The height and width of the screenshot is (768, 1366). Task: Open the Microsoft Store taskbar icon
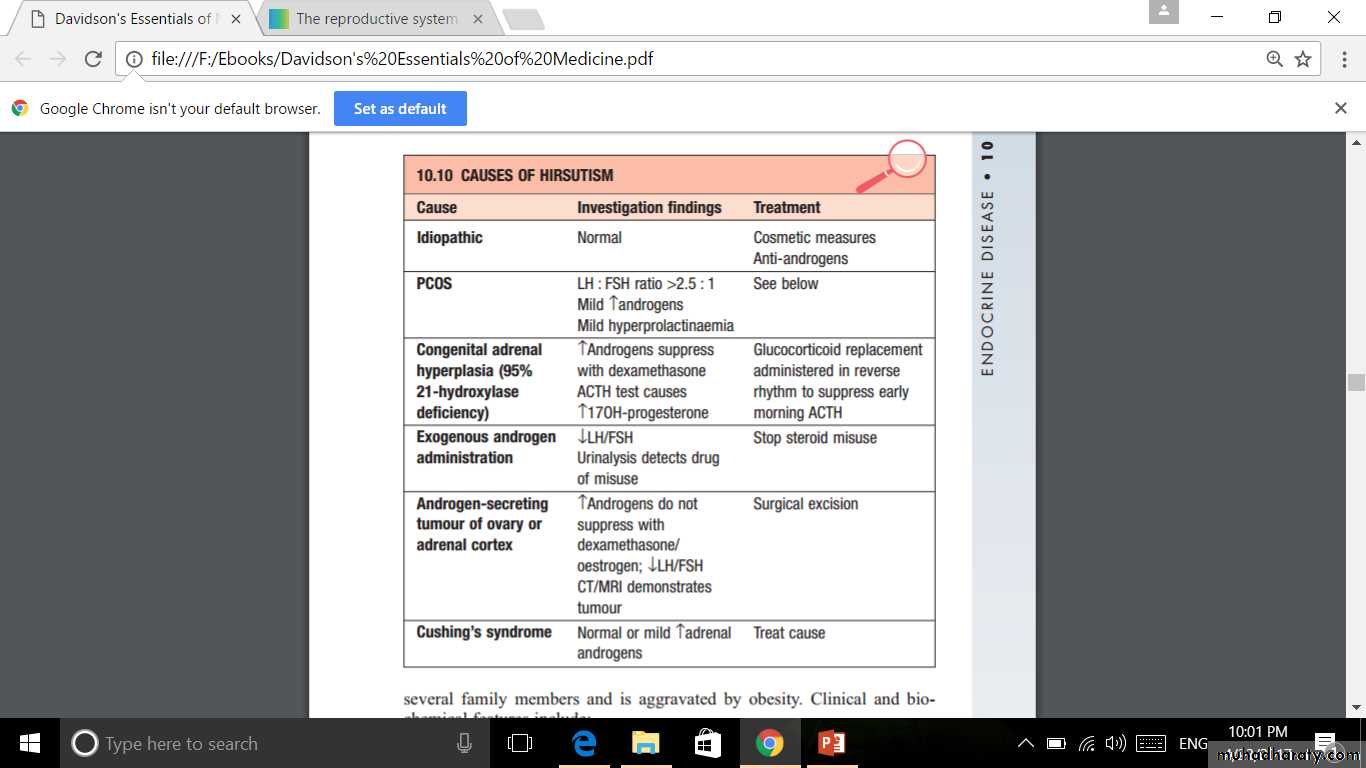(707, 743)
